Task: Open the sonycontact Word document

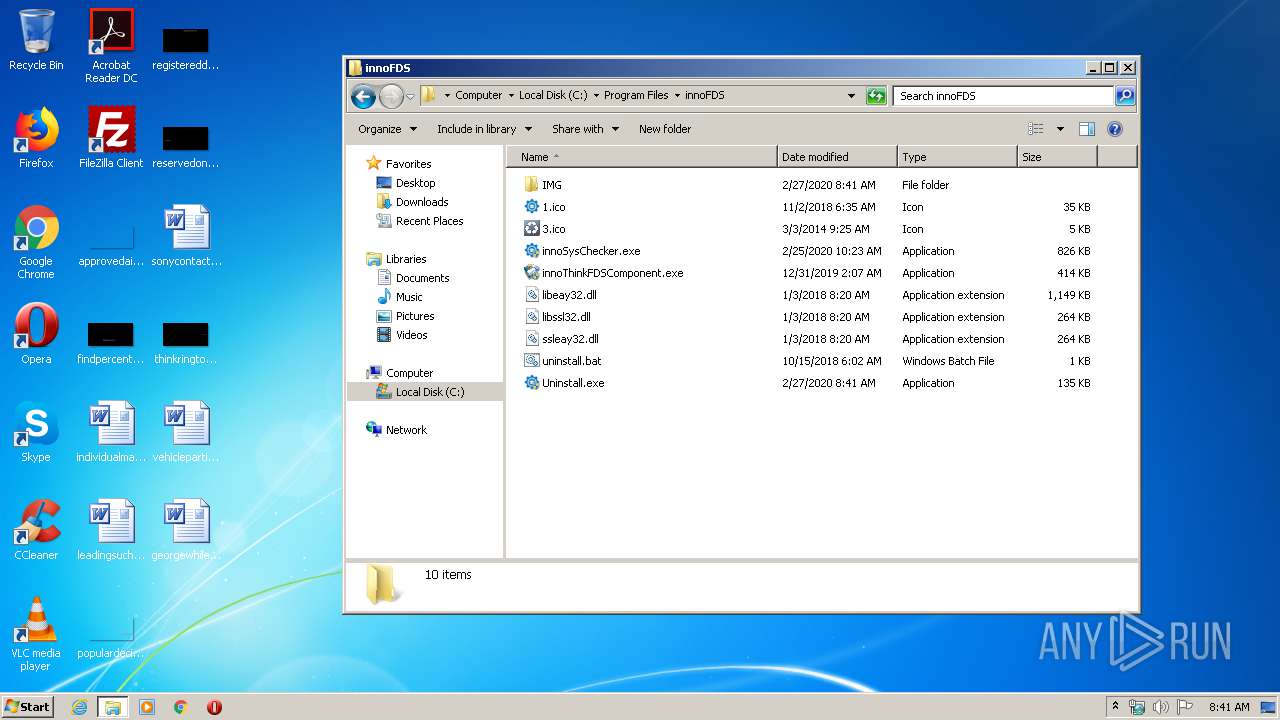Action: pyautogui.click(x=186, y=237)
